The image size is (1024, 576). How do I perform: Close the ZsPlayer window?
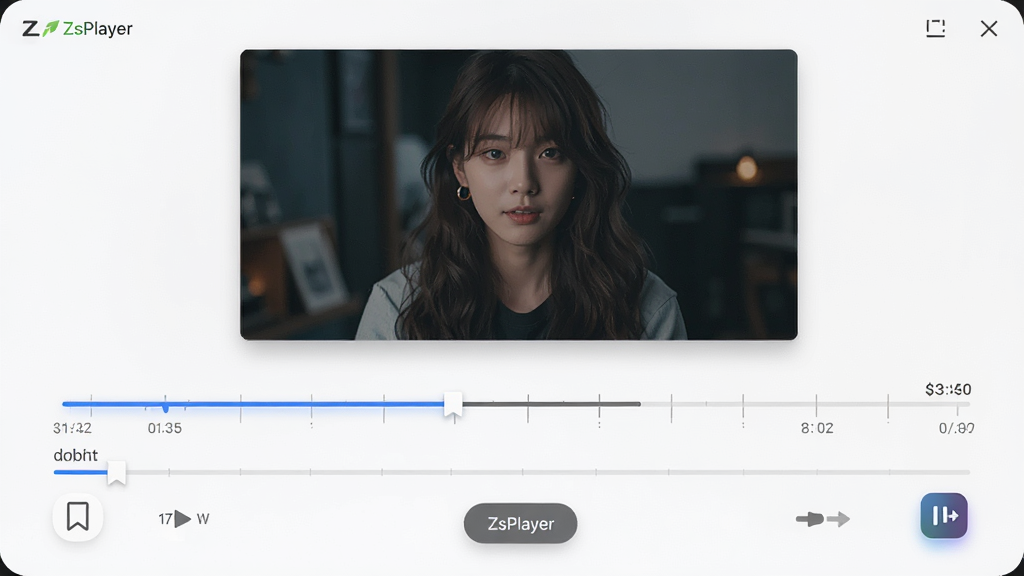click(989, 28)
